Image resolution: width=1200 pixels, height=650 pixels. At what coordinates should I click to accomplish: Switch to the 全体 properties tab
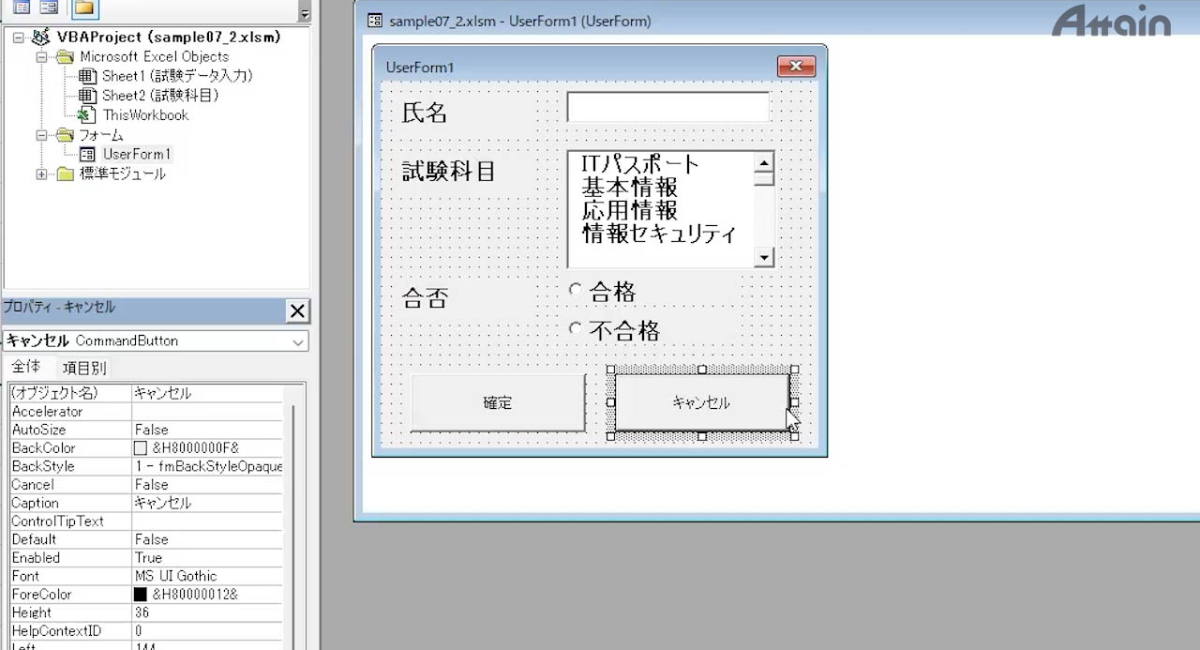click(26, 367)
